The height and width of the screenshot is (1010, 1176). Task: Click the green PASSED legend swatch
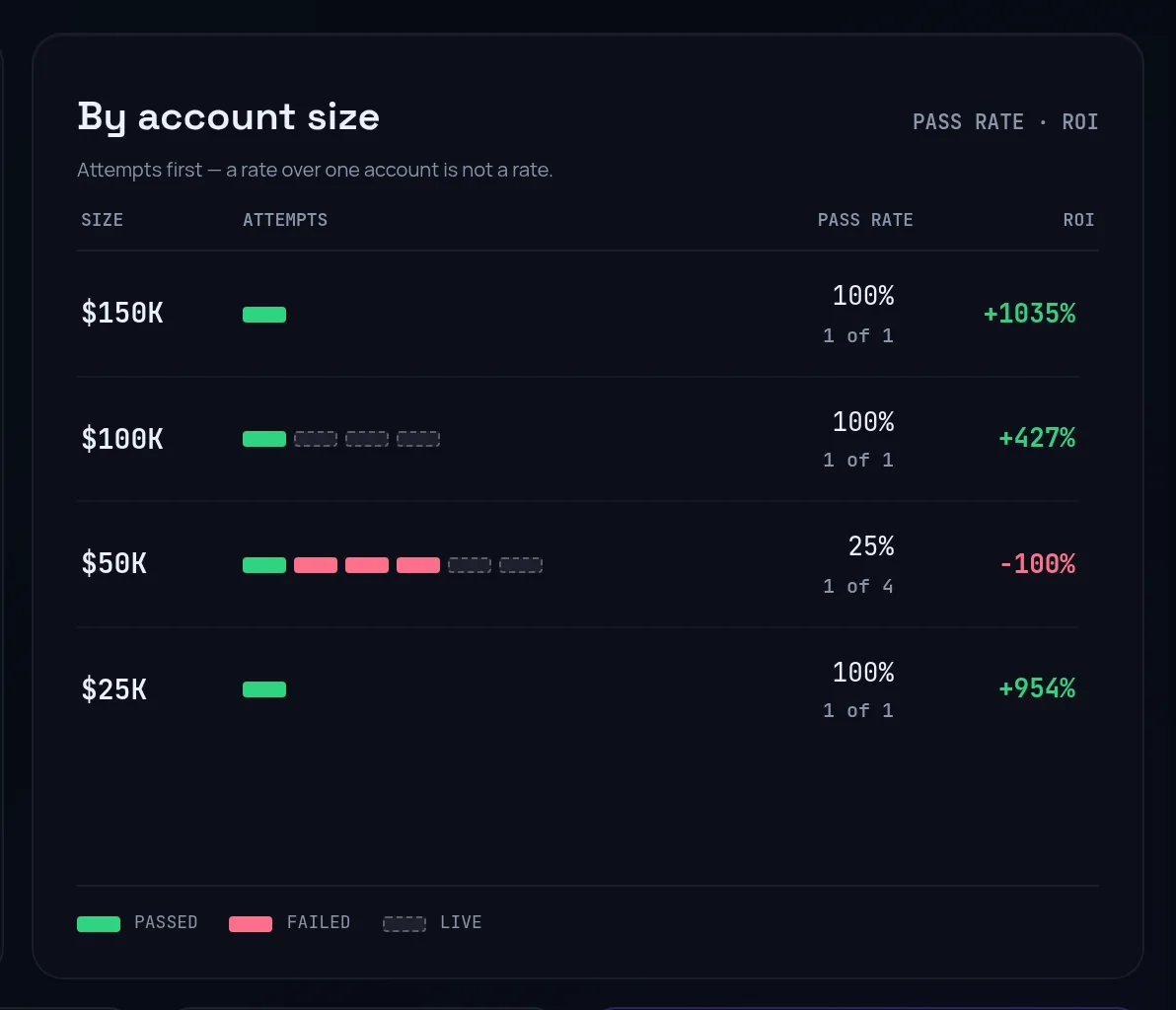(99, 924)
